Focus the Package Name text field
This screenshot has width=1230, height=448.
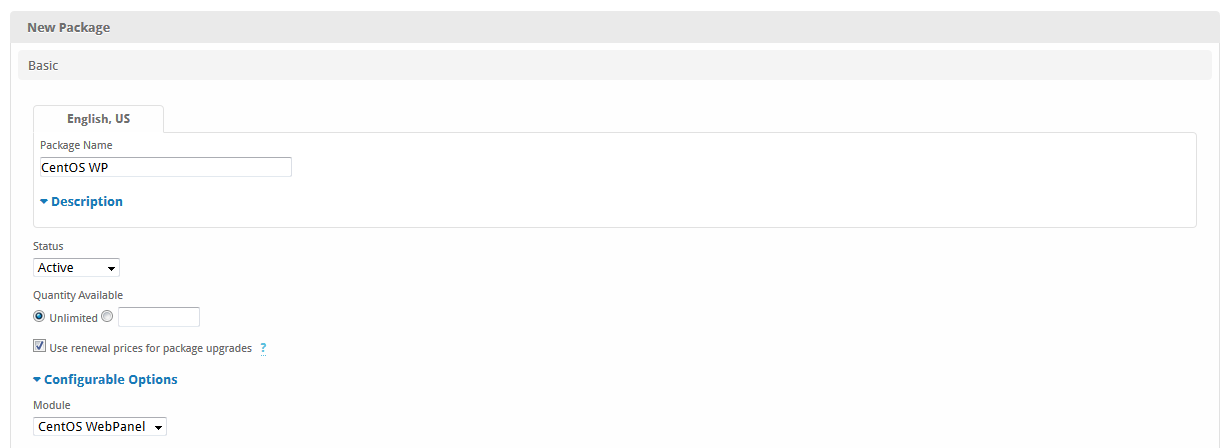[165, 167]
